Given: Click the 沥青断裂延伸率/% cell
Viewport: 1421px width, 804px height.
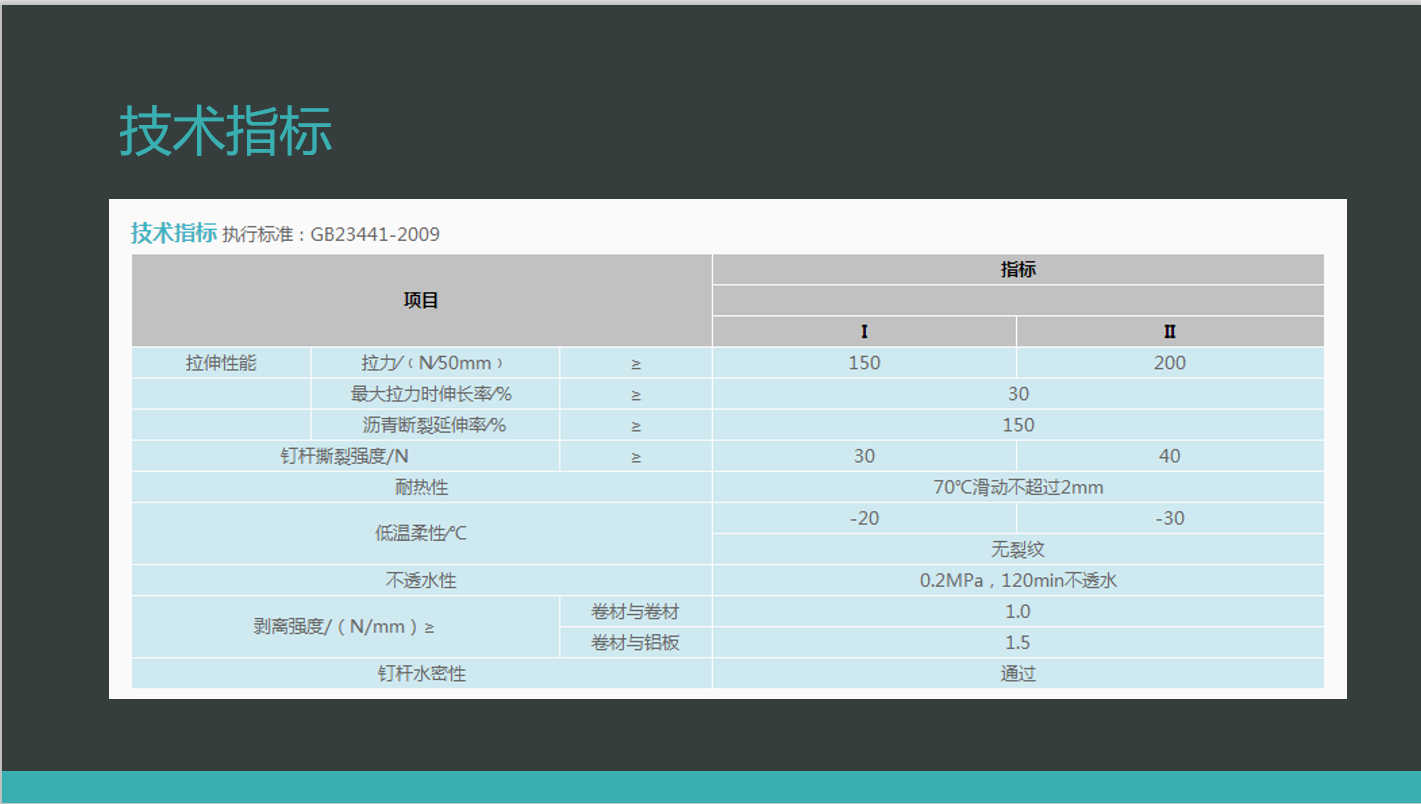Looking at the screenshot, I should [x=435, y=425].
